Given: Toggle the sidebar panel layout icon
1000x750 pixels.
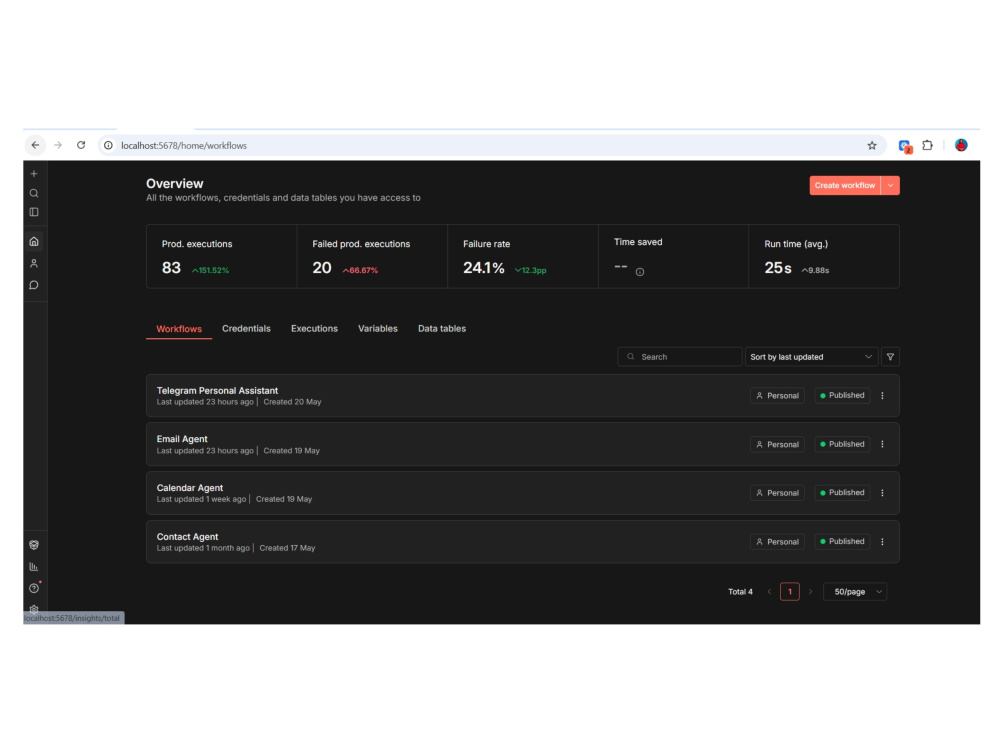Looking at the screenshot, I should click(x=34, y=212).
